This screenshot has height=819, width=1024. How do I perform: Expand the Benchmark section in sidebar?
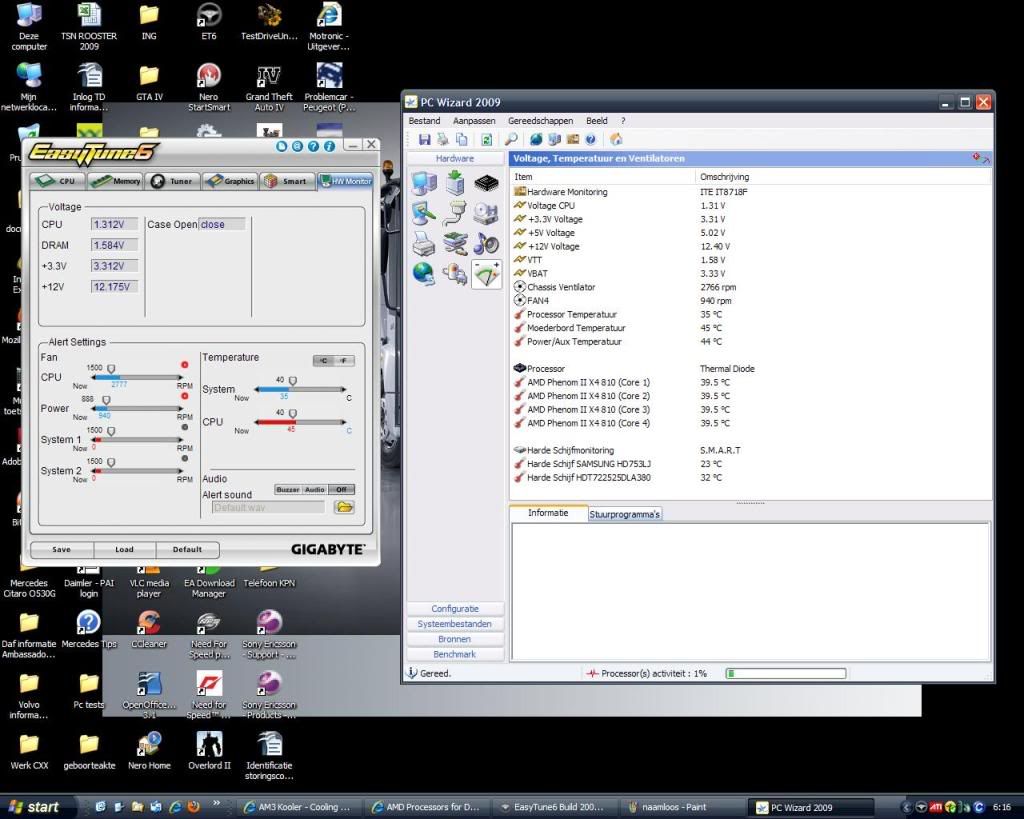pos(455,654)
